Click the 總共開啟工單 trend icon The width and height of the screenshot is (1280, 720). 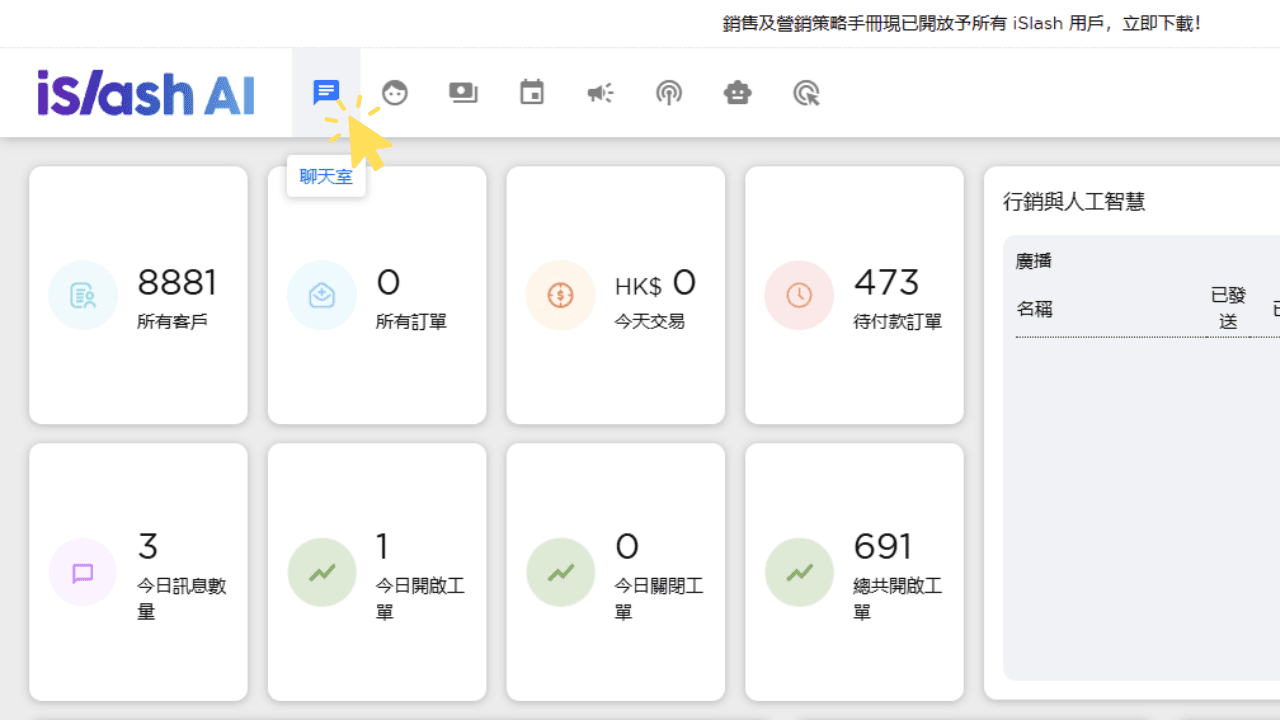pyautogui.click(x=799, y=573)
